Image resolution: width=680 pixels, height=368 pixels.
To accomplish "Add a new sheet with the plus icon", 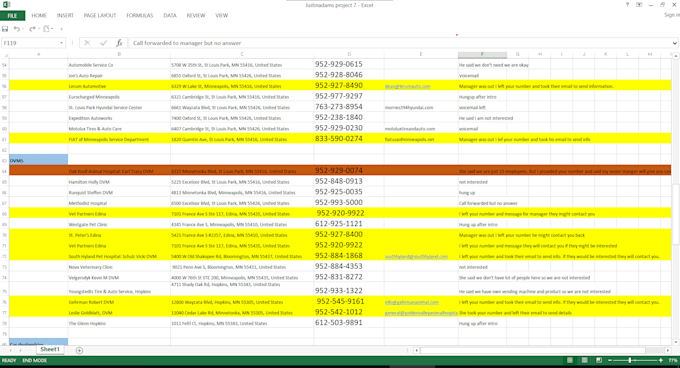I will click(79, 350).
